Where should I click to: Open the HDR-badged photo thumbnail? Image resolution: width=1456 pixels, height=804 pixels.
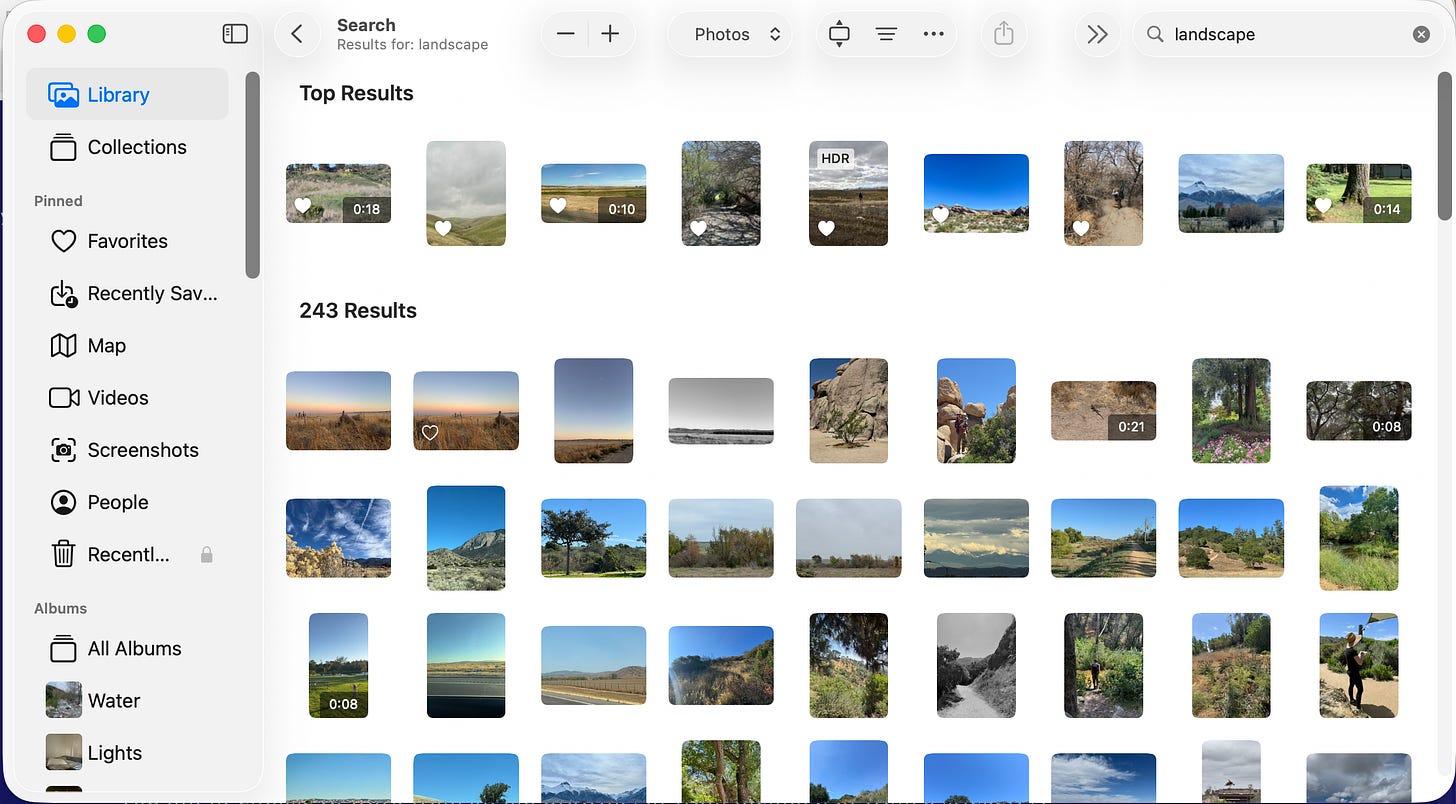(848, 193)
